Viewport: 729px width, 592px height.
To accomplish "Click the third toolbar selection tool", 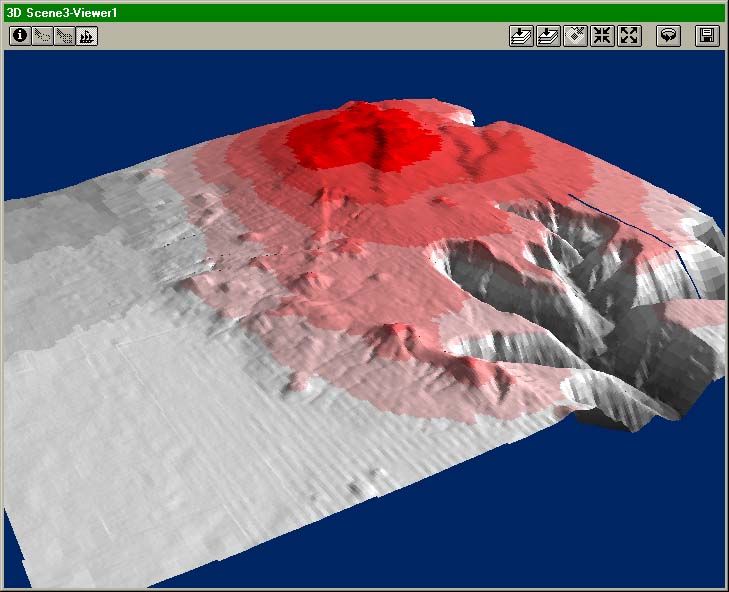I will [x=65, y=36].
